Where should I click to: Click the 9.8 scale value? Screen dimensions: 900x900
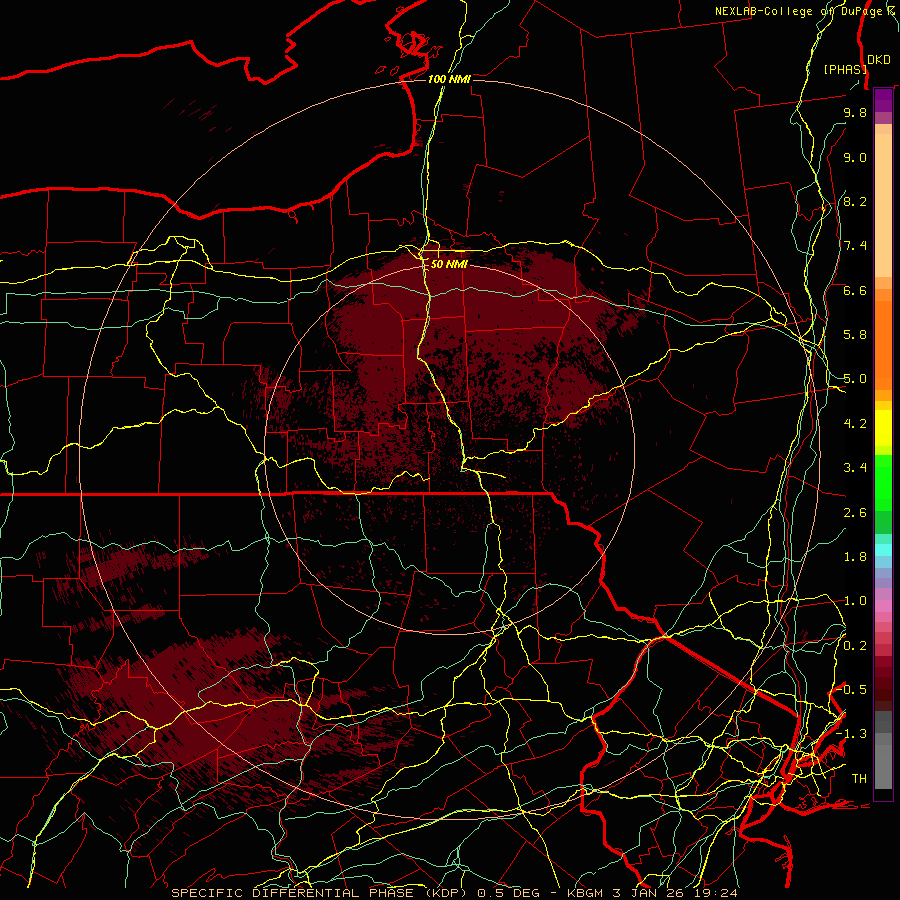[855, 112]
